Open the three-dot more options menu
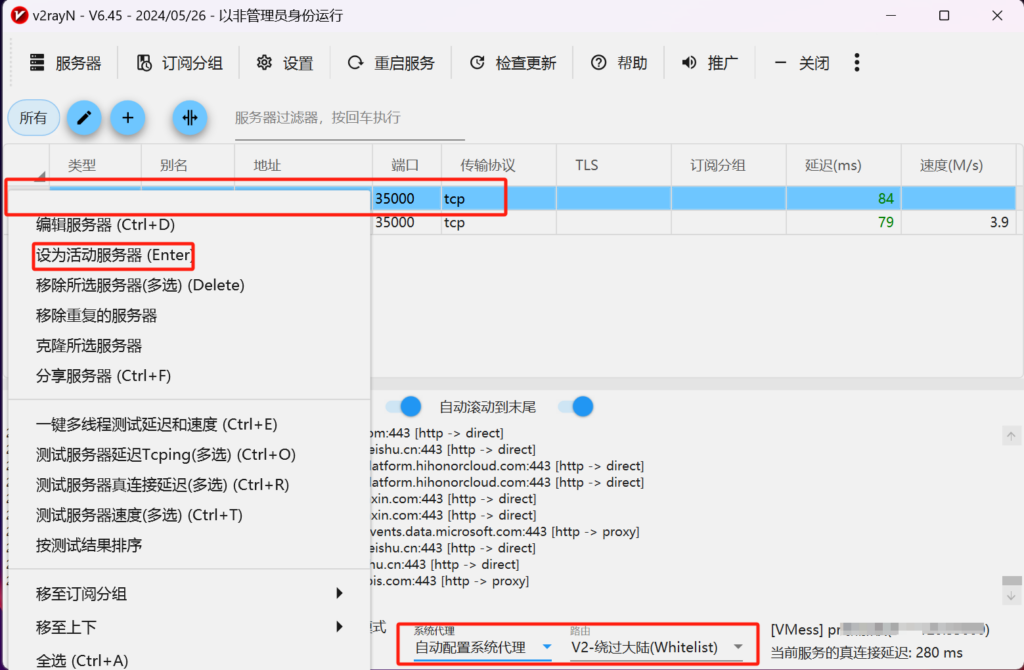 [857, 63]
